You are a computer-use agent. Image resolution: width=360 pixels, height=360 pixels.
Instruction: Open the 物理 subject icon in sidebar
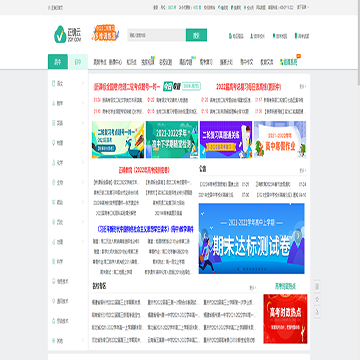coord(54,143)
